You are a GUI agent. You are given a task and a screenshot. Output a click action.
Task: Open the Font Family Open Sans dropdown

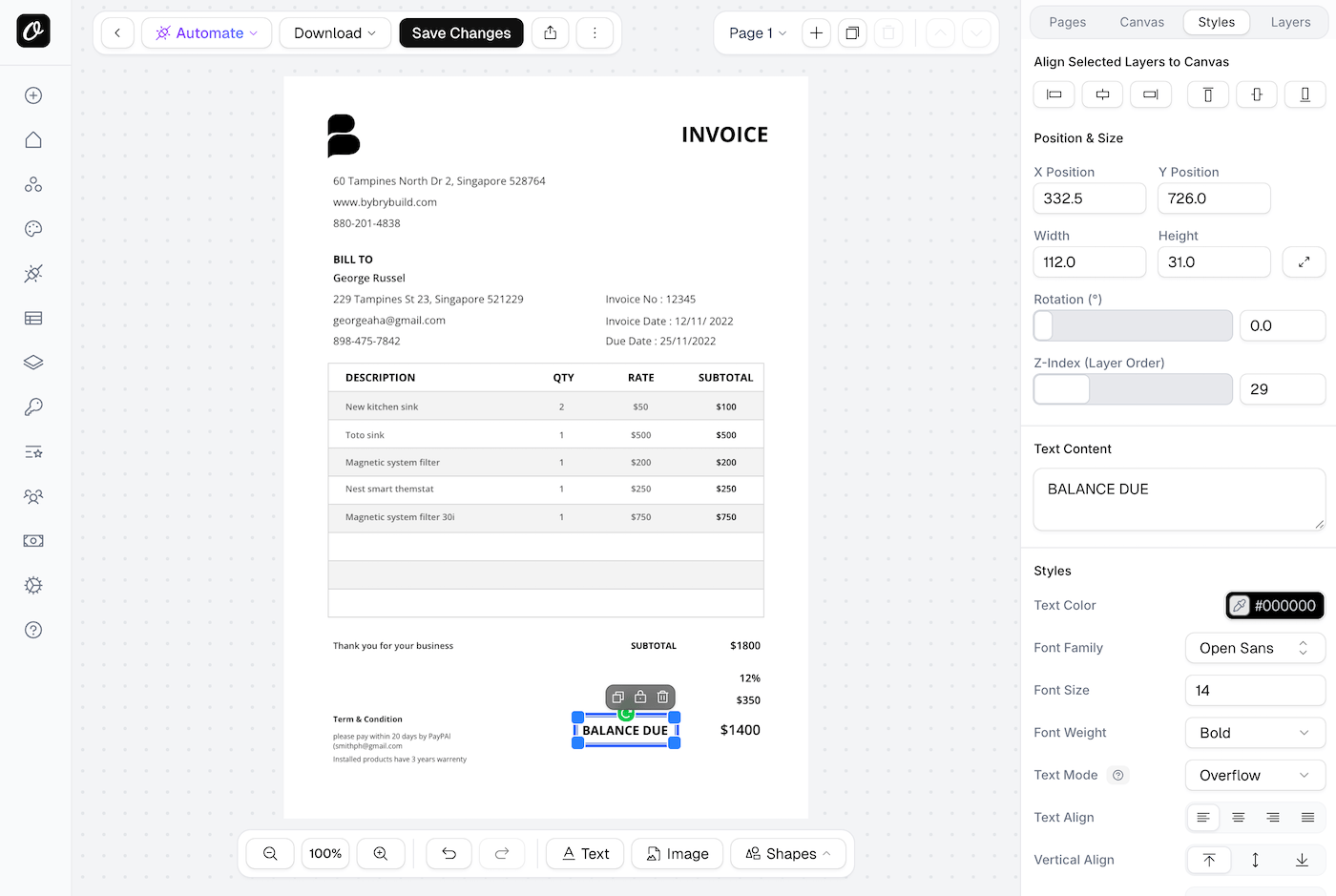(1254, 648)
